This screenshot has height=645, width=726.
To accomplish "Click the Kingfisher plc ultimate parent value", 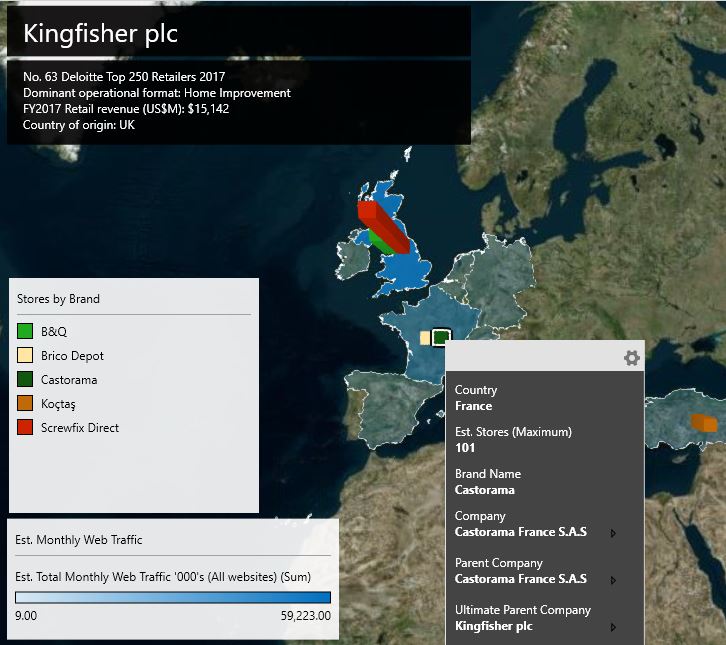I will click(494, 626).
